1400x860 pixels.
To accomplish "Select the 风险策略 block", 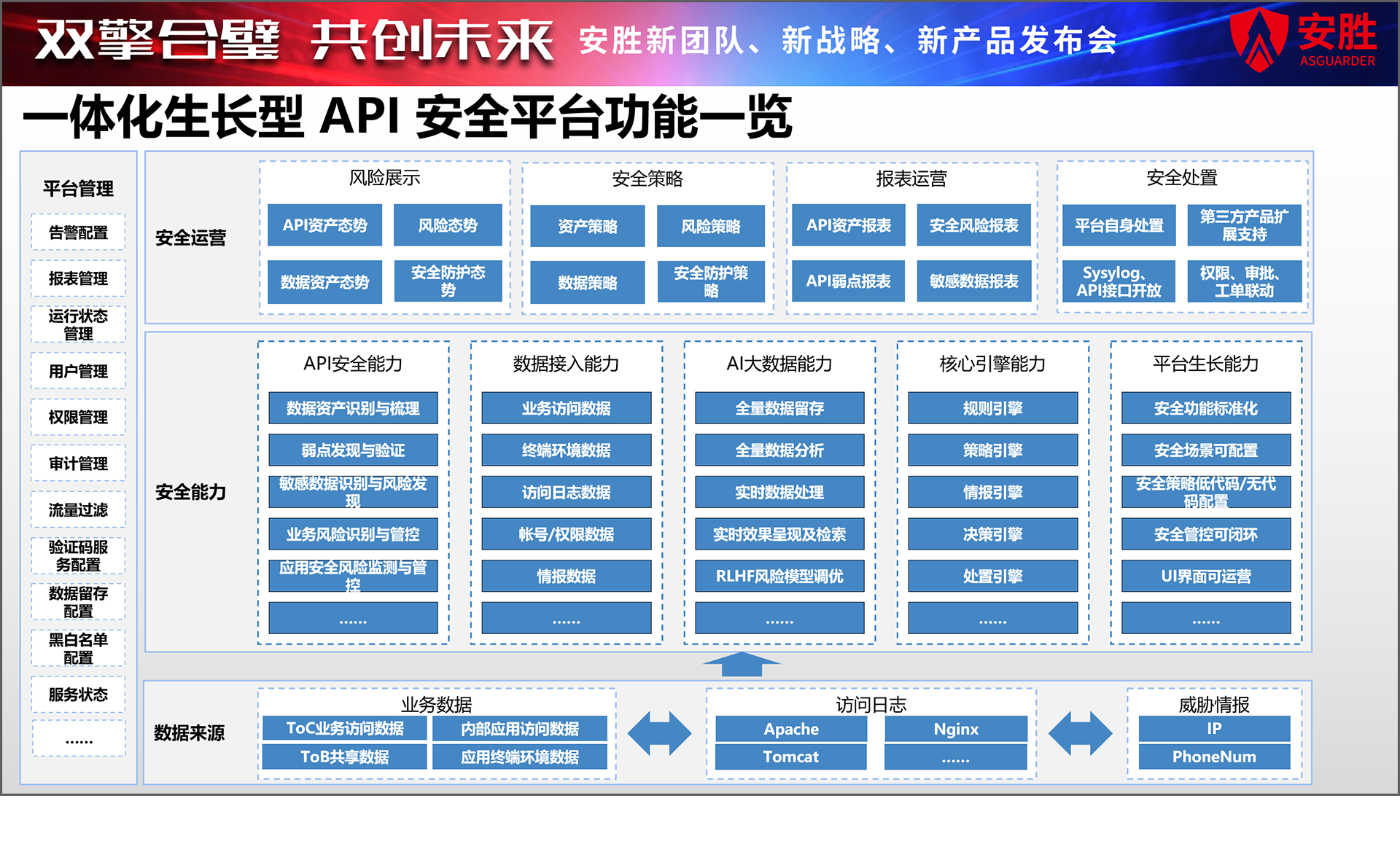I will tap(711, 226).
